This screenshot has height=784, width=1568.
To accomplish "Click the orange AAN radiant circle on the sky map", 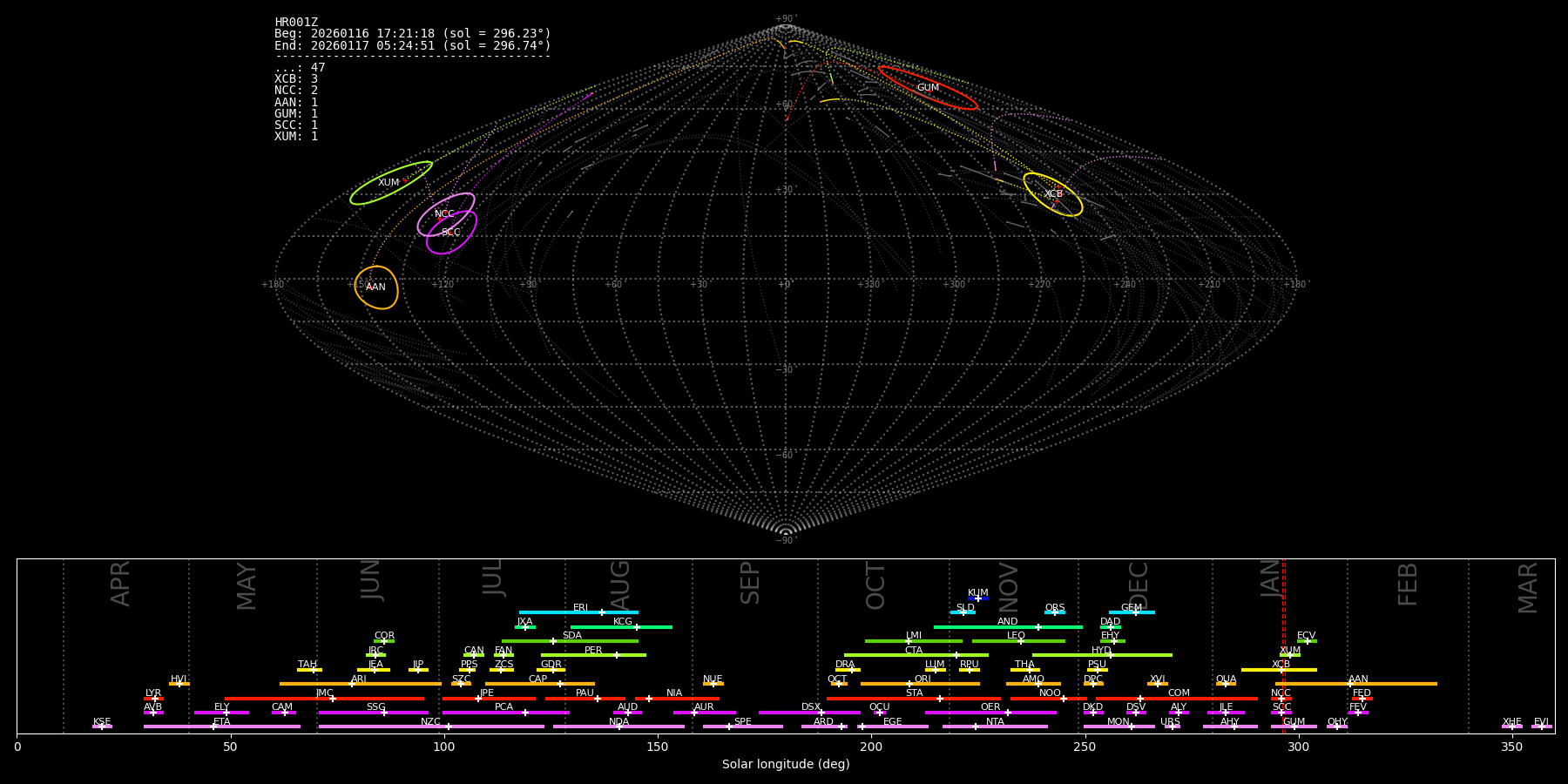I will point(376,287).
